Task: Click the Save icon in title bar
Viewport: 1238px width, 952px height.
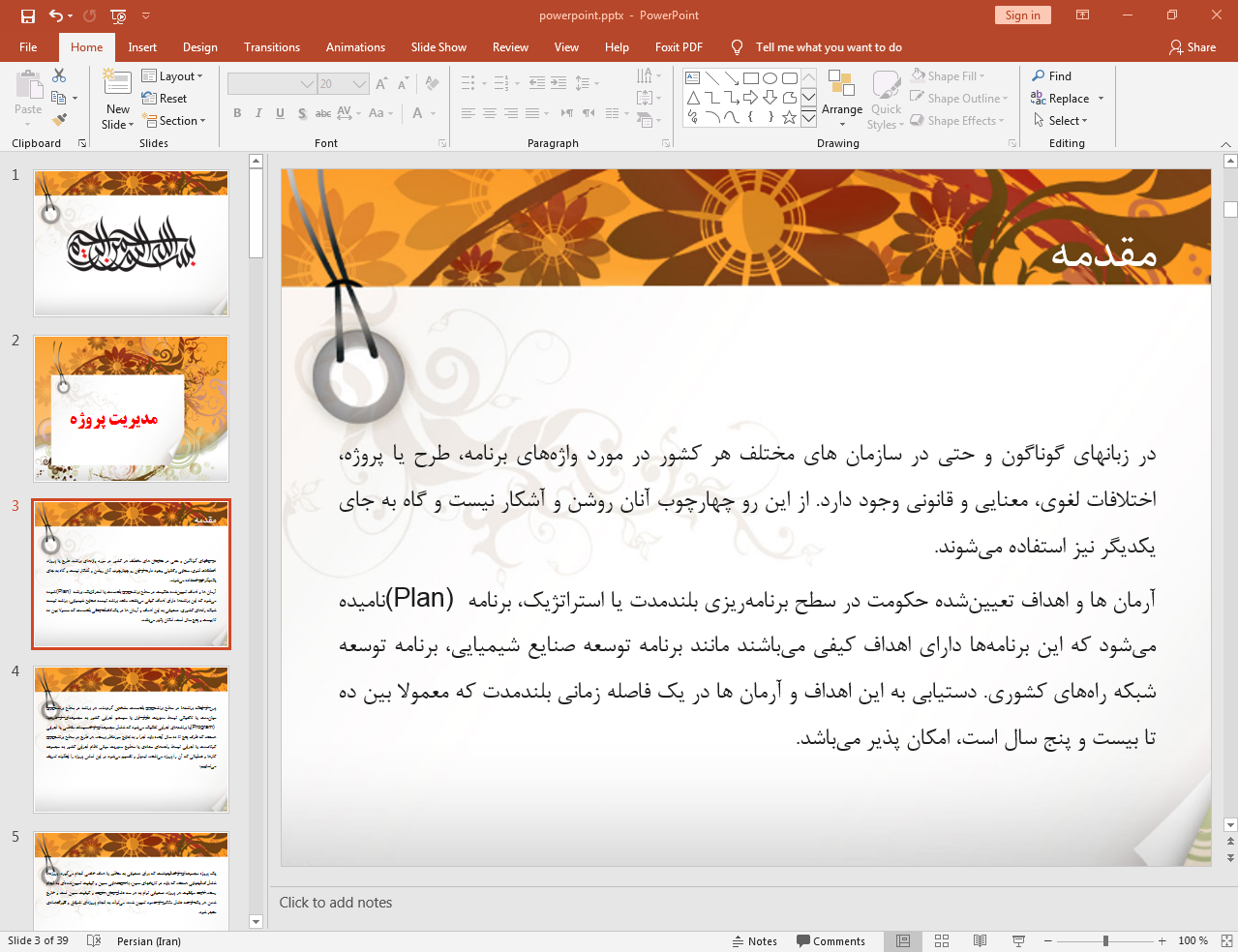Action: [x=27, y=15]
